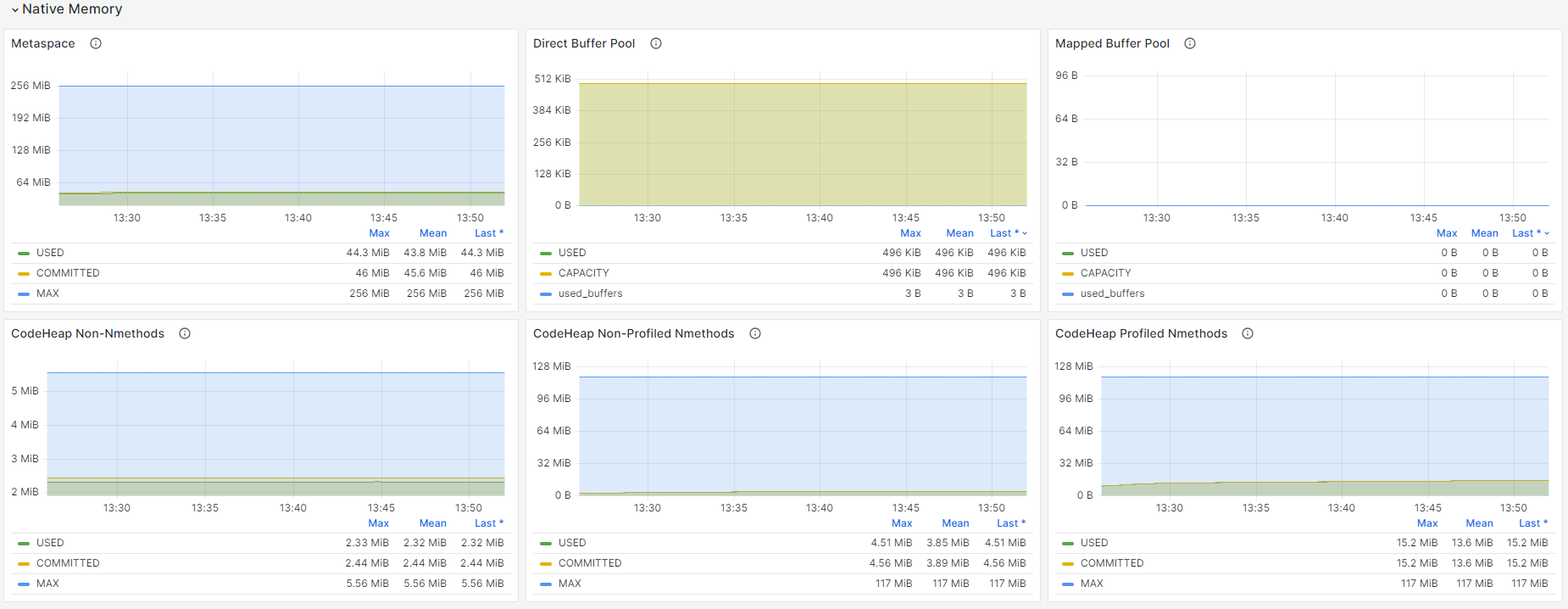Click the CodeHeap Profiled Nmethods info icon
Image resolution: width=1568 pixels, height=609 pixels.
click(1248, 333)
